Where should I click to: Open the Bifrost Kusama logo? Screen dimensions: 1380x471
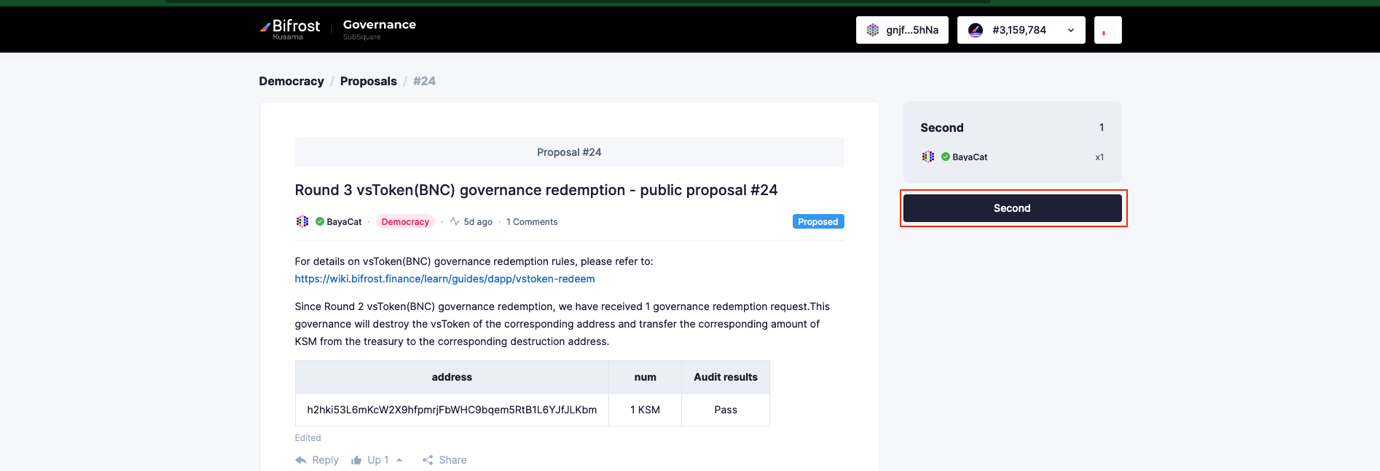(x=290, y=29)
